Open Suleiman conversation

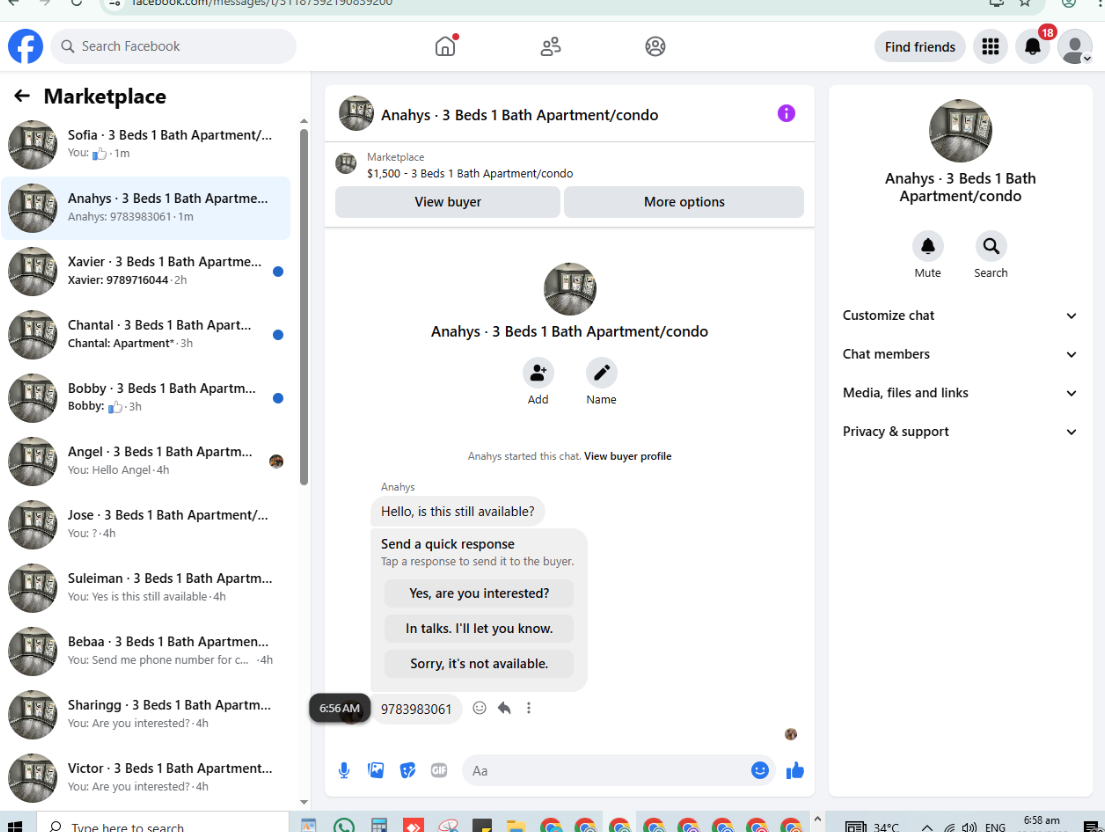(x=146, y=588)
